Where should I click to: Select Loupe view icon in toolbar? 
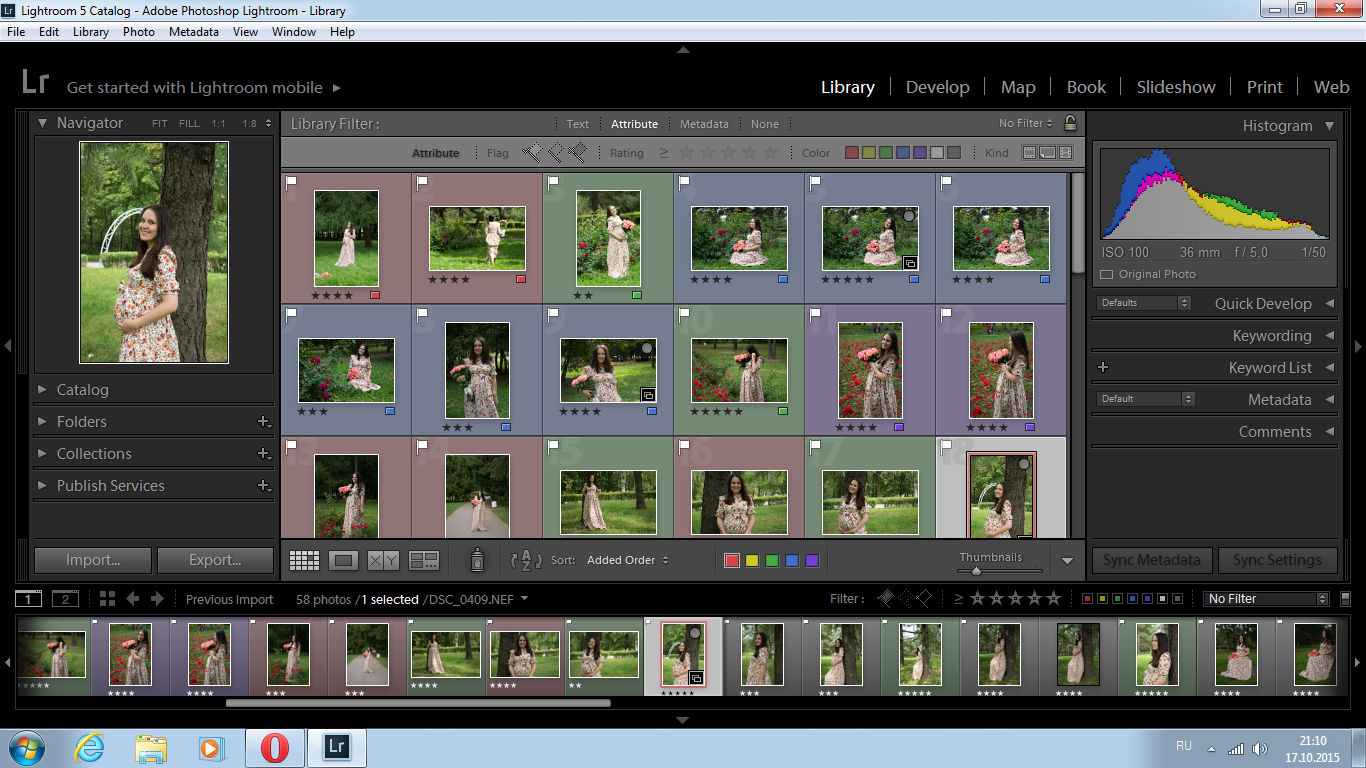tap(344, 561)
